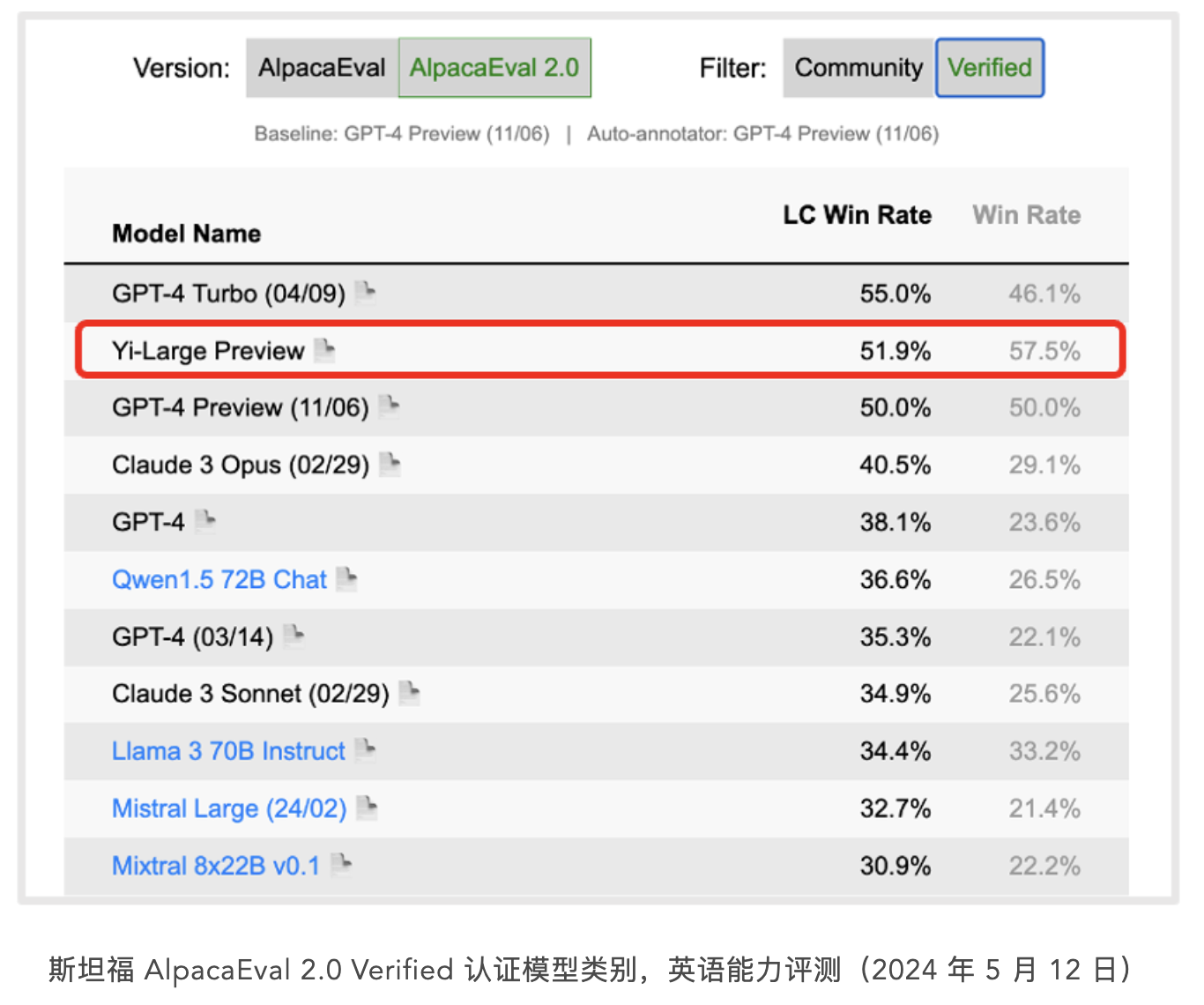Open document icon beside Claude 3 Sonnet (02/29)

(410, 693)
